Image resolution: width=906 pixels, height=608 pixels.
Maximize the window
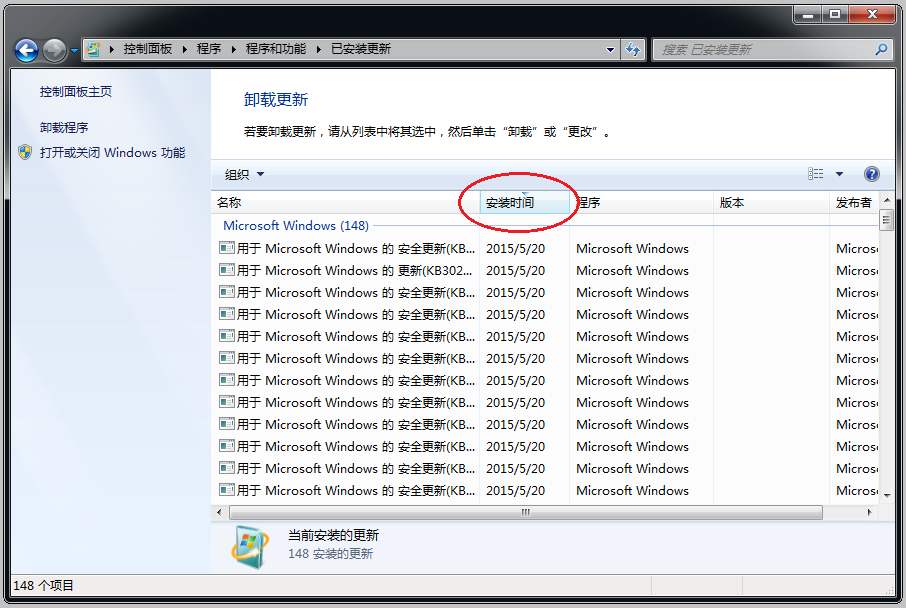[835, 14]
